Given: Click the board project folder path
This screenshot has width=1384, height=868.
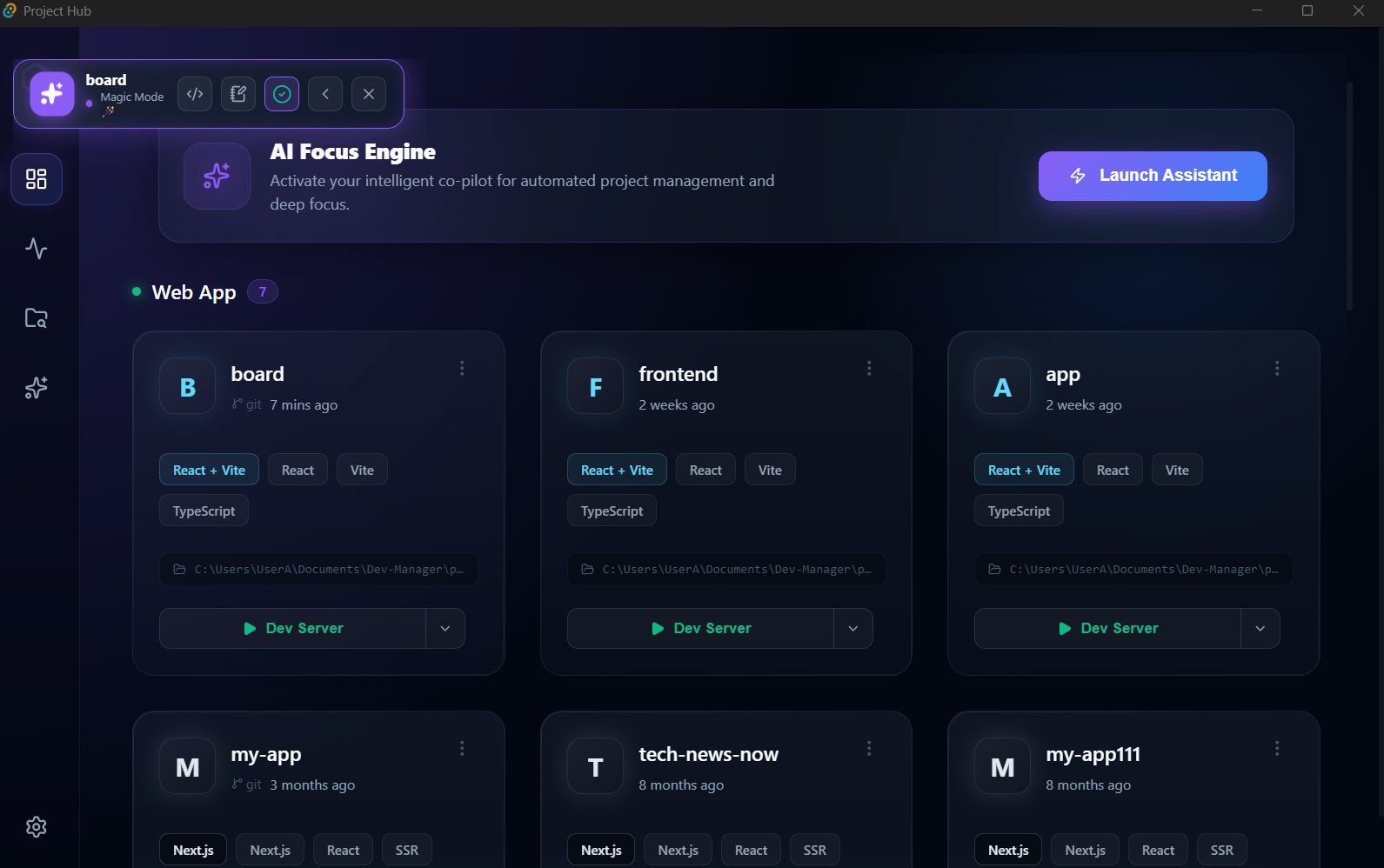Looking at the screenshot, I should pyautogui.click(x=318, y=570).
